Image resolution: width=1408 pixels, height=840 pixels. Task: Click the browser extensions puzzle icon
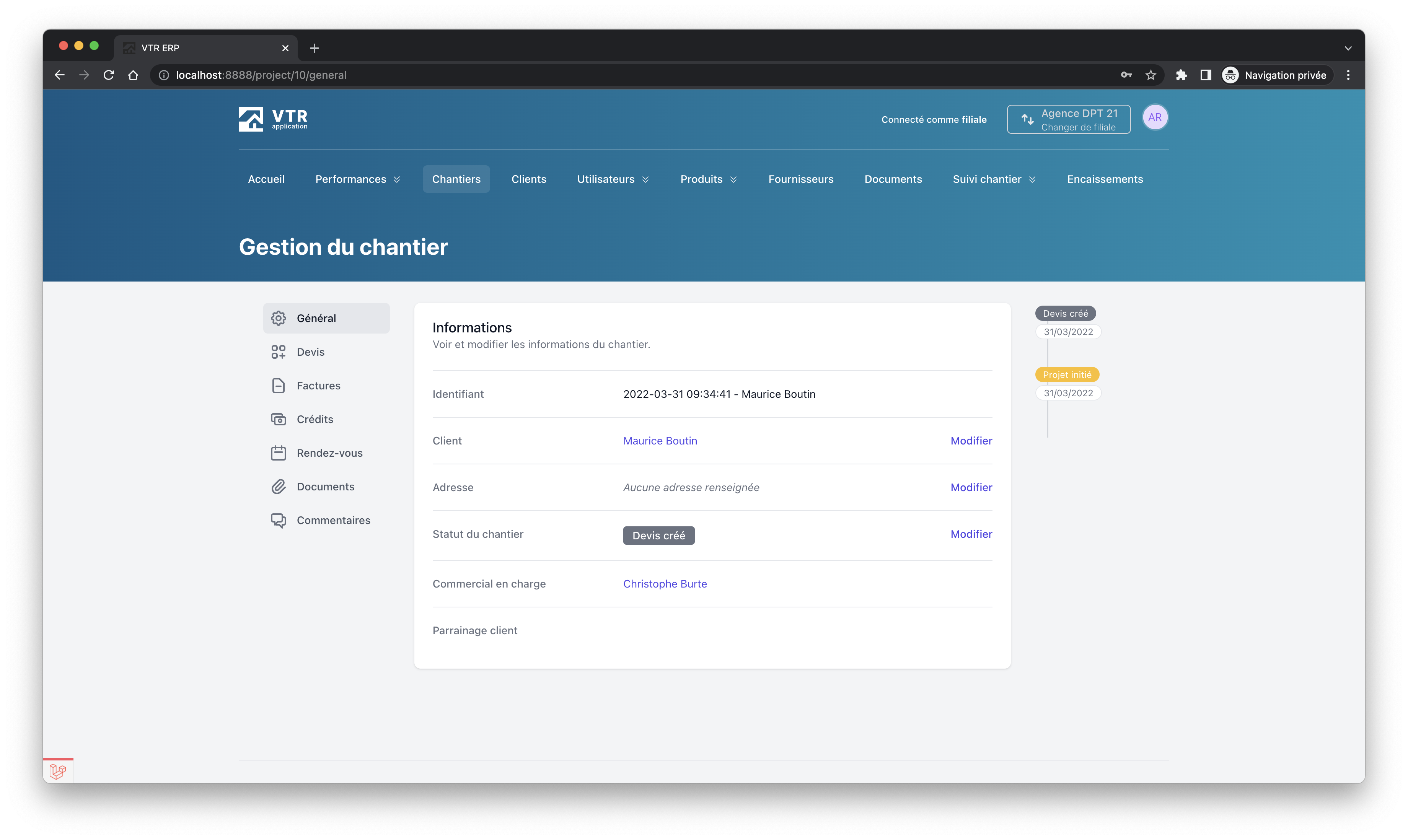tap(1181, 75)
